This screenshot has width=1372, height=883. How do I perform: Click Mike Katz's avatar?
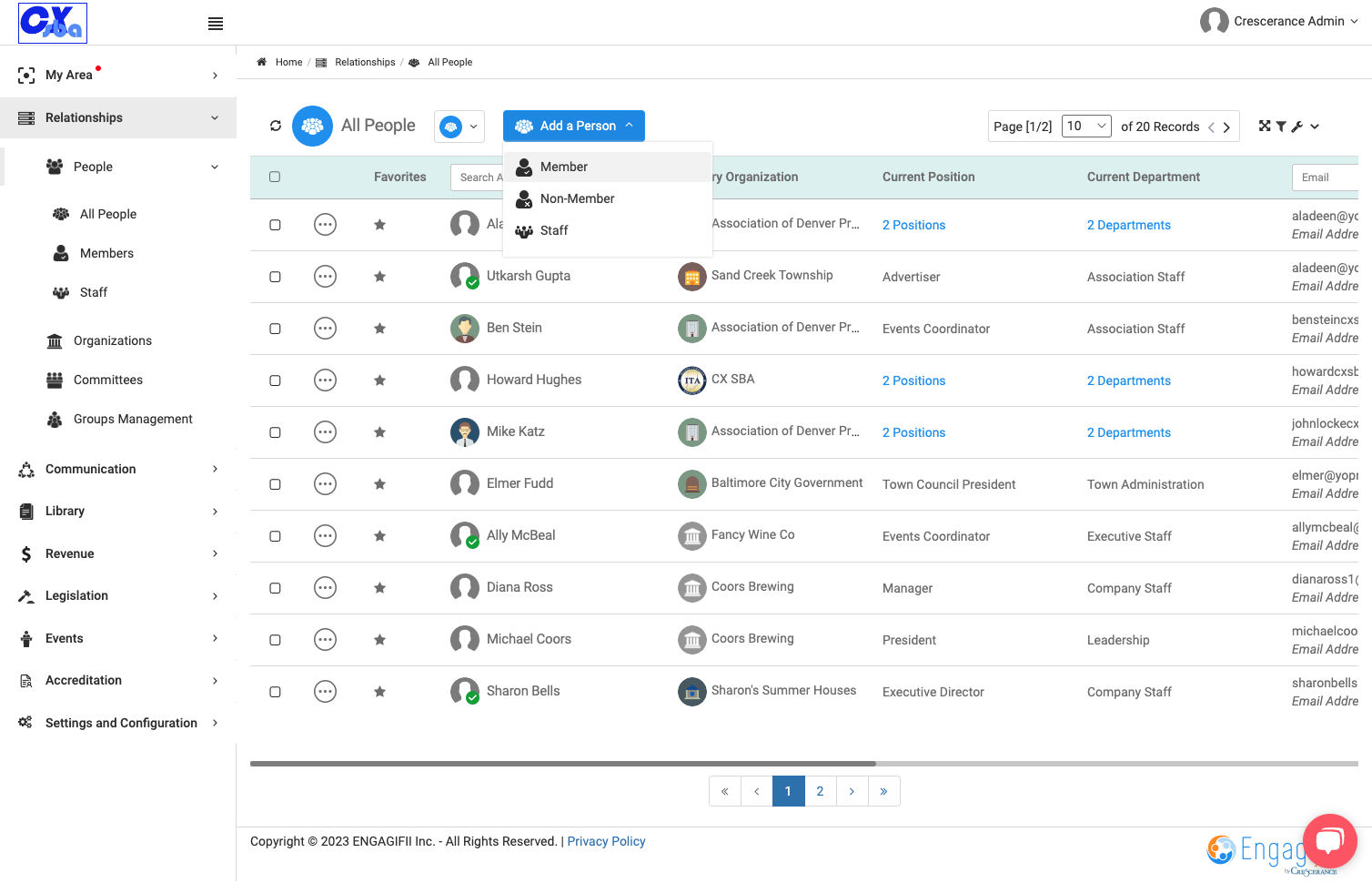click(x=465, y=431)
